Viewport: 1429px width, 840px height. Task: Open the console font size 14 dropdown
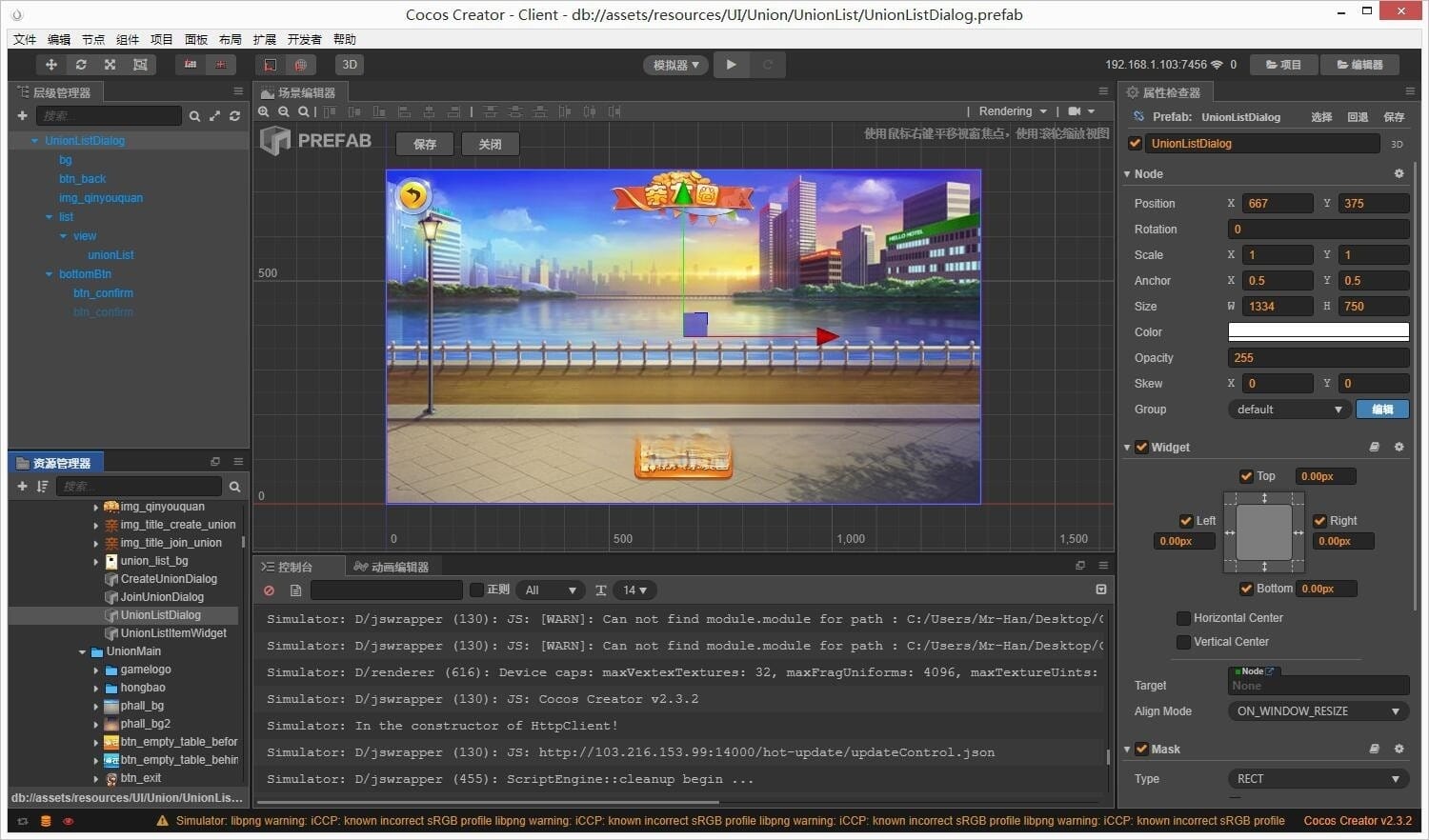[634, 590]
